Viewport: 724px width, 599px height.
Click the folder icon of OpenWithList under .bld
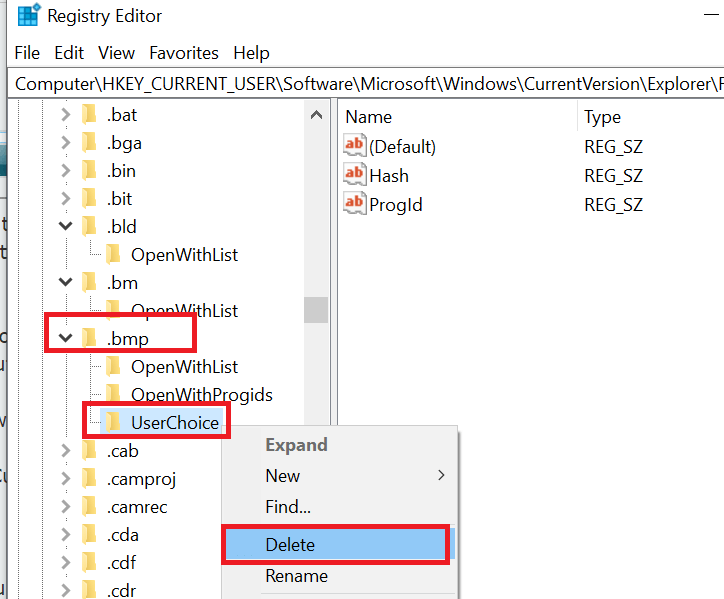(x=113, y=254)
